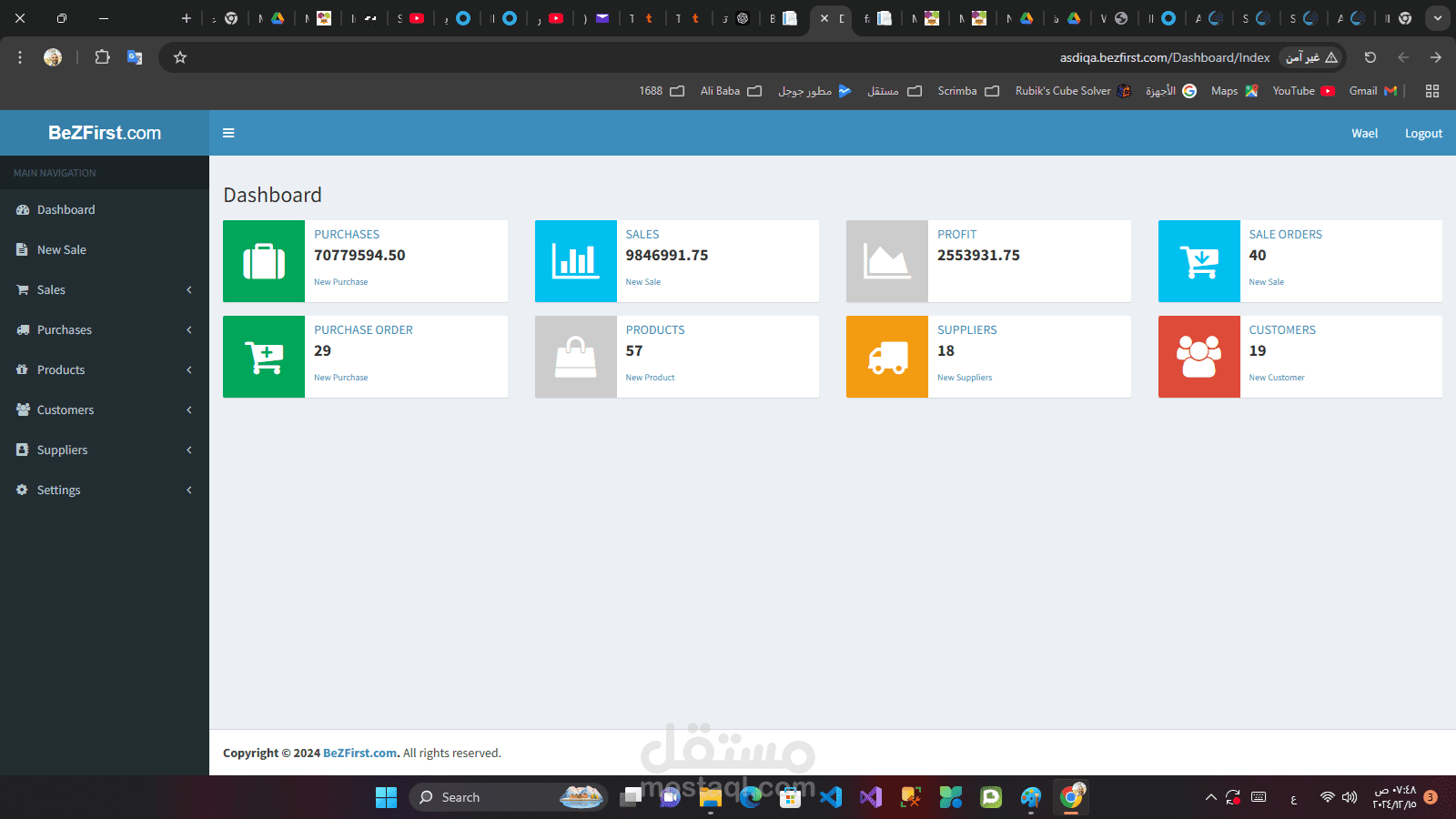Image resolution: width=1456 pixels, height=819 pixels.
Task: Click the Profit area chart icon
Action: tap(887, 261)
